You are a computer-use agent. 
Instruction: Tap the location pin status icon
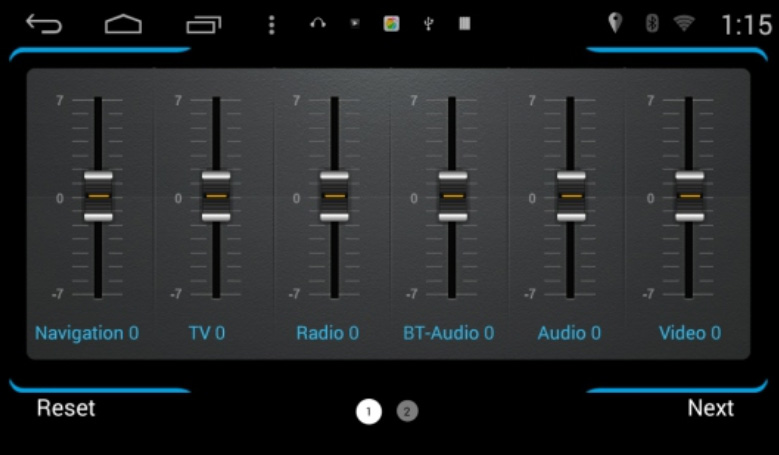(615, 24)
